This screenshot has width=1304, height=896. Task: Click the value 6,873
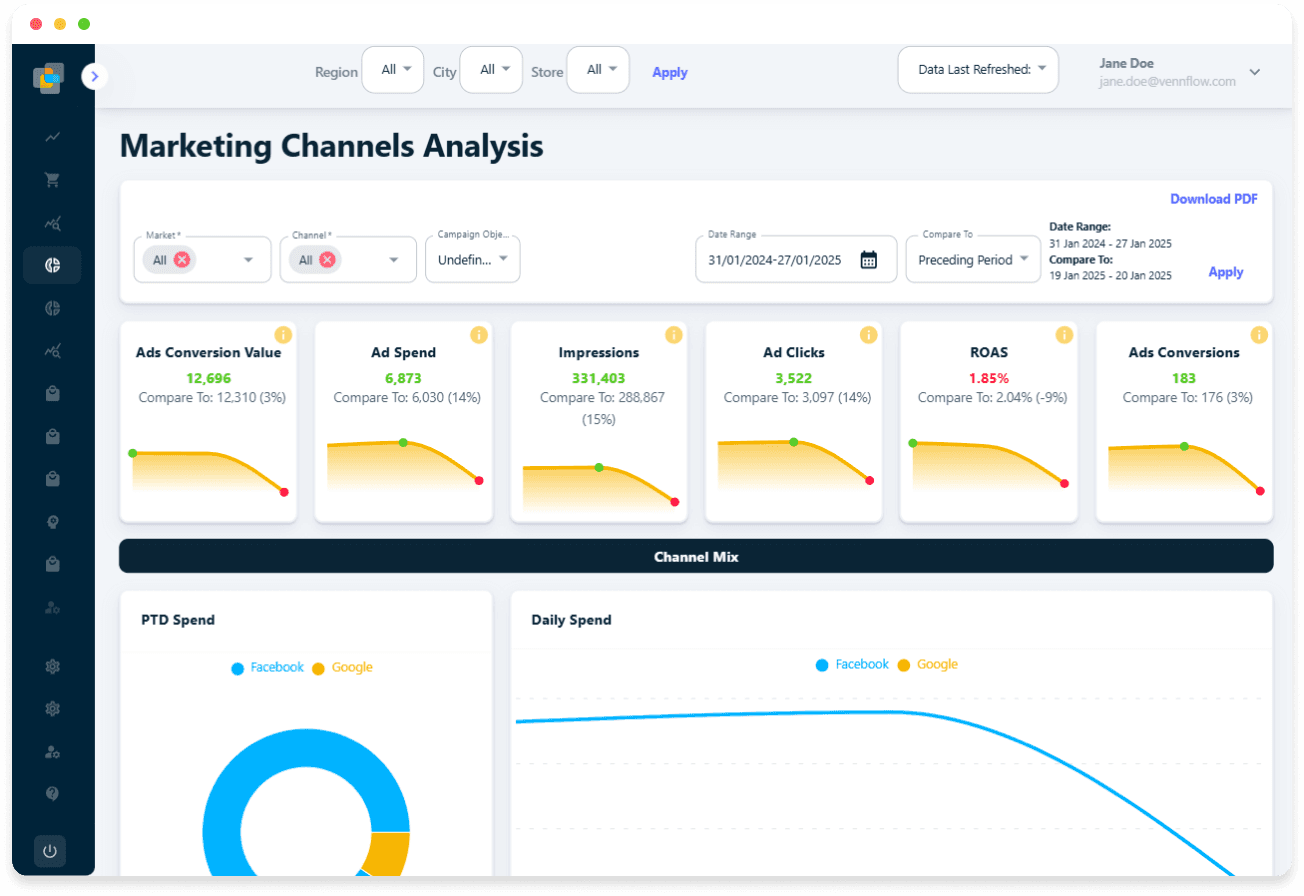404,378
